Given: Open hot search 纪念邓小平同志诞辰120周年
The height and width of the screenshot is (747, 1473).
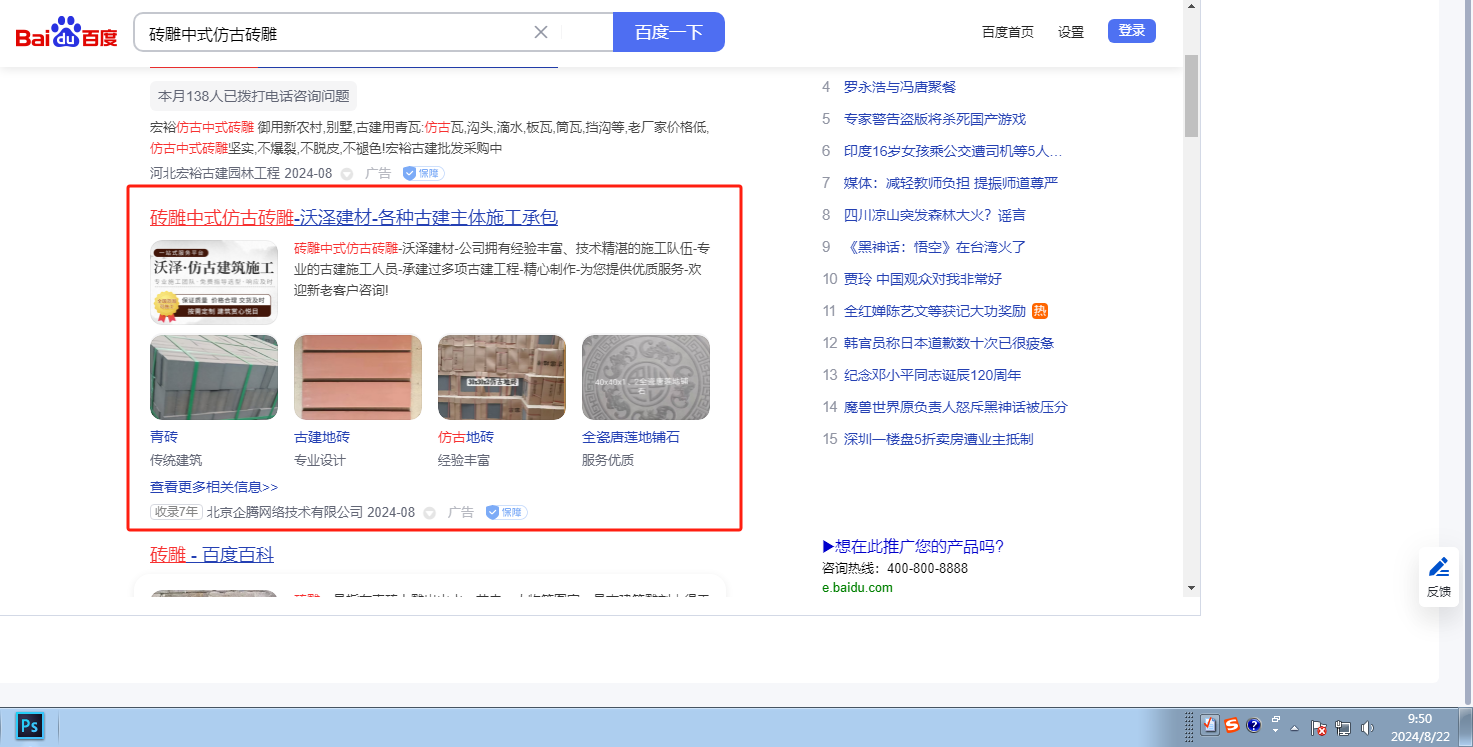Looking at the screenshot, I should [933, 375].
